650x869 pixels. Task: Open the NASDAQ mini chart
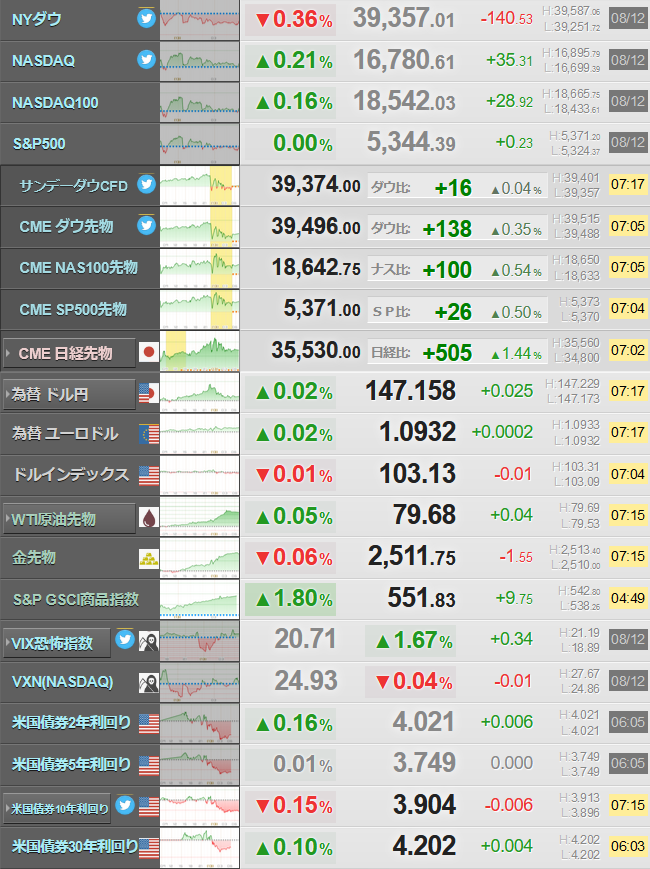click(x=199, y=62)
